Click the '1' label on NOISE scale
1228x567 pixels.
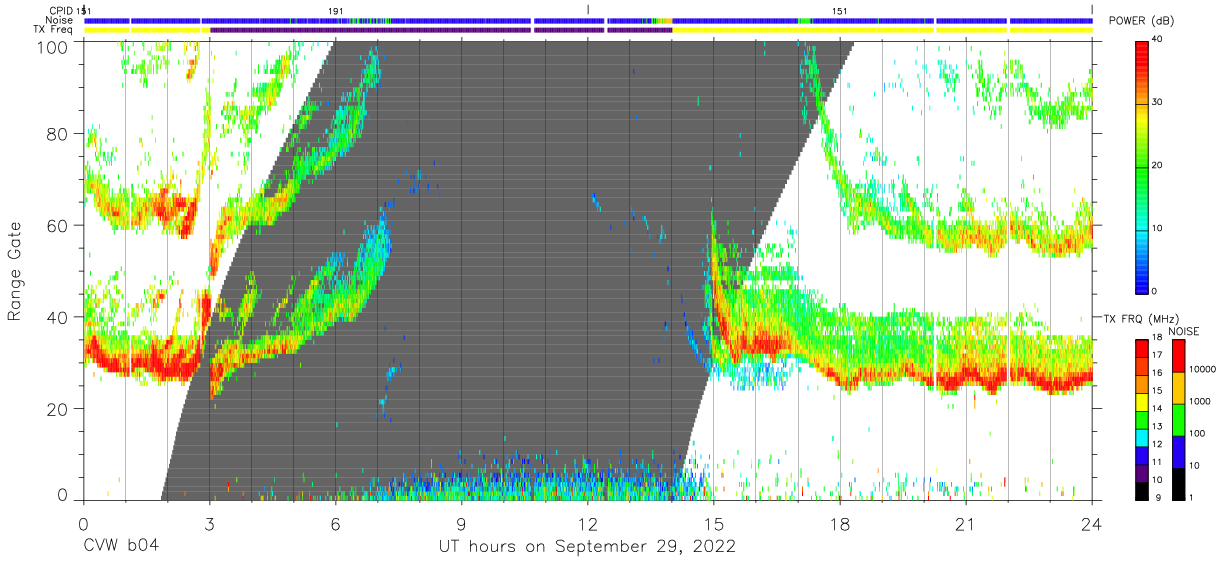click(x=1191, y=497)
